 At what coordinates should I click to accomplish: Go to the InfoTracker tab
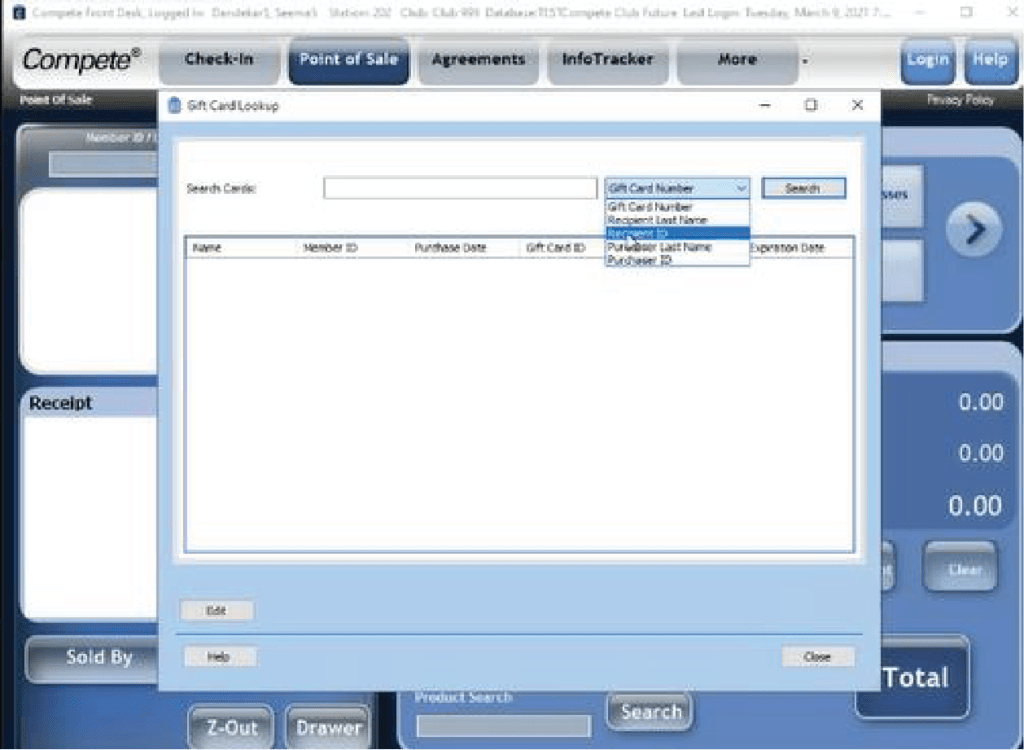pyautogui.click(x=607, y=60)
